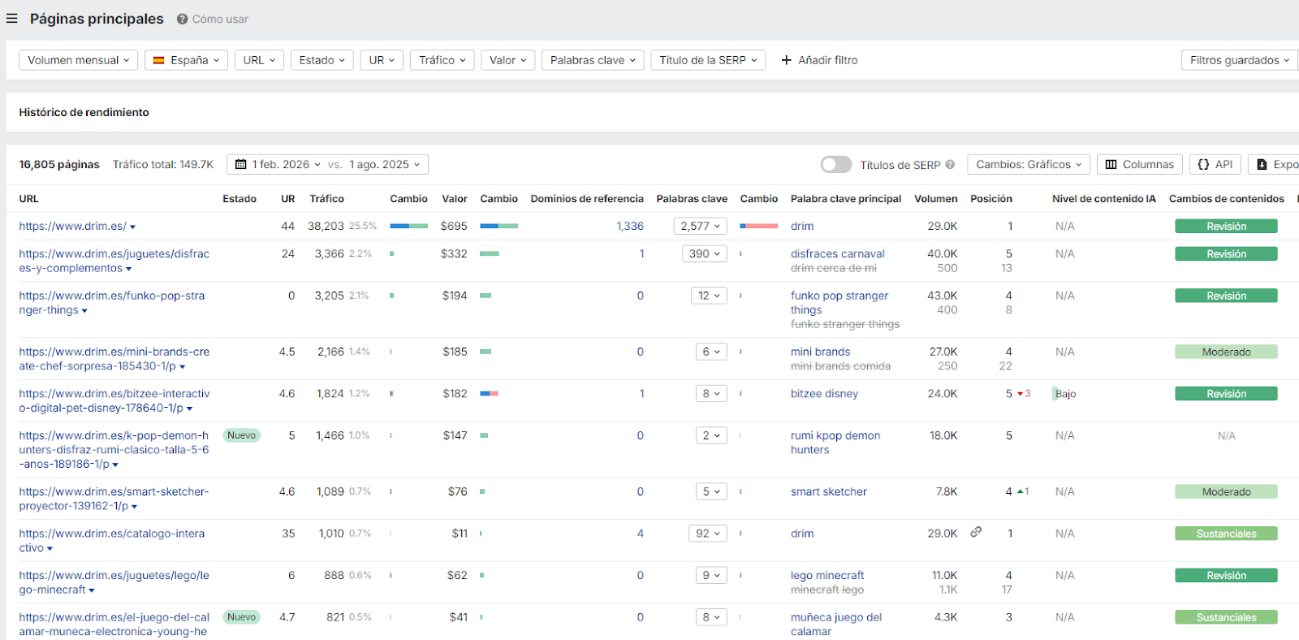The width and height of the screenshot is (1299, 640).
Task: Click the Revisión badge in the first row
Action: click(x=1226, y=226)
